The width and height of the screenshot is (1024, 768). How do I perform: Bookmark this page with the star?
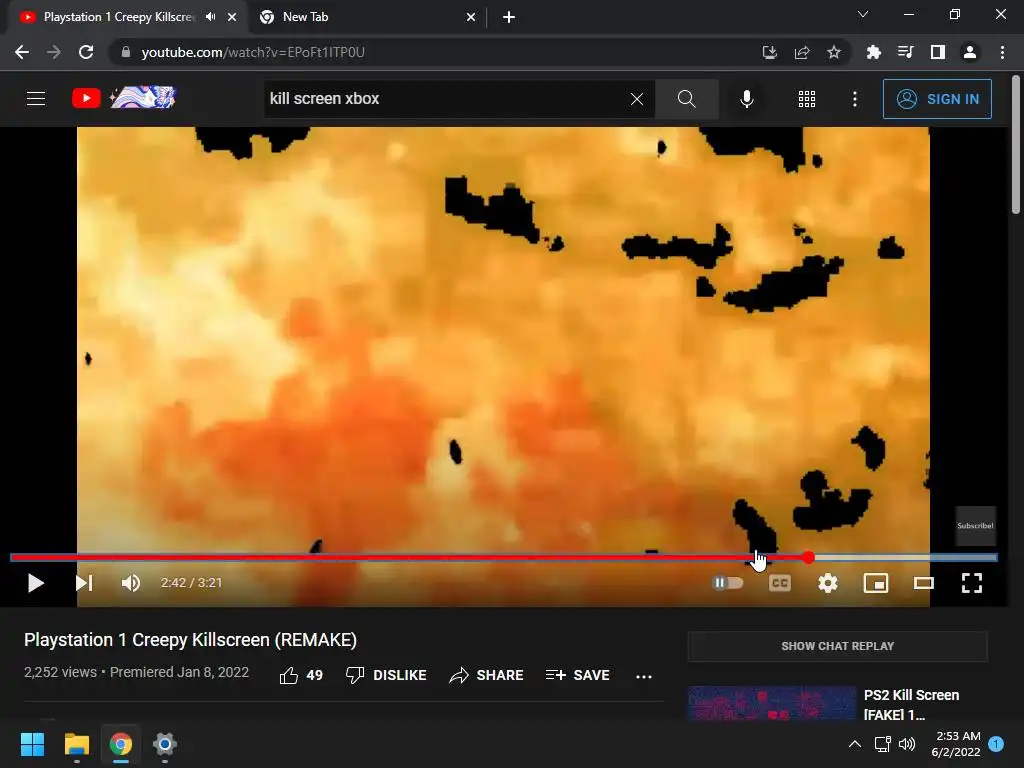(x=834, y=52)
